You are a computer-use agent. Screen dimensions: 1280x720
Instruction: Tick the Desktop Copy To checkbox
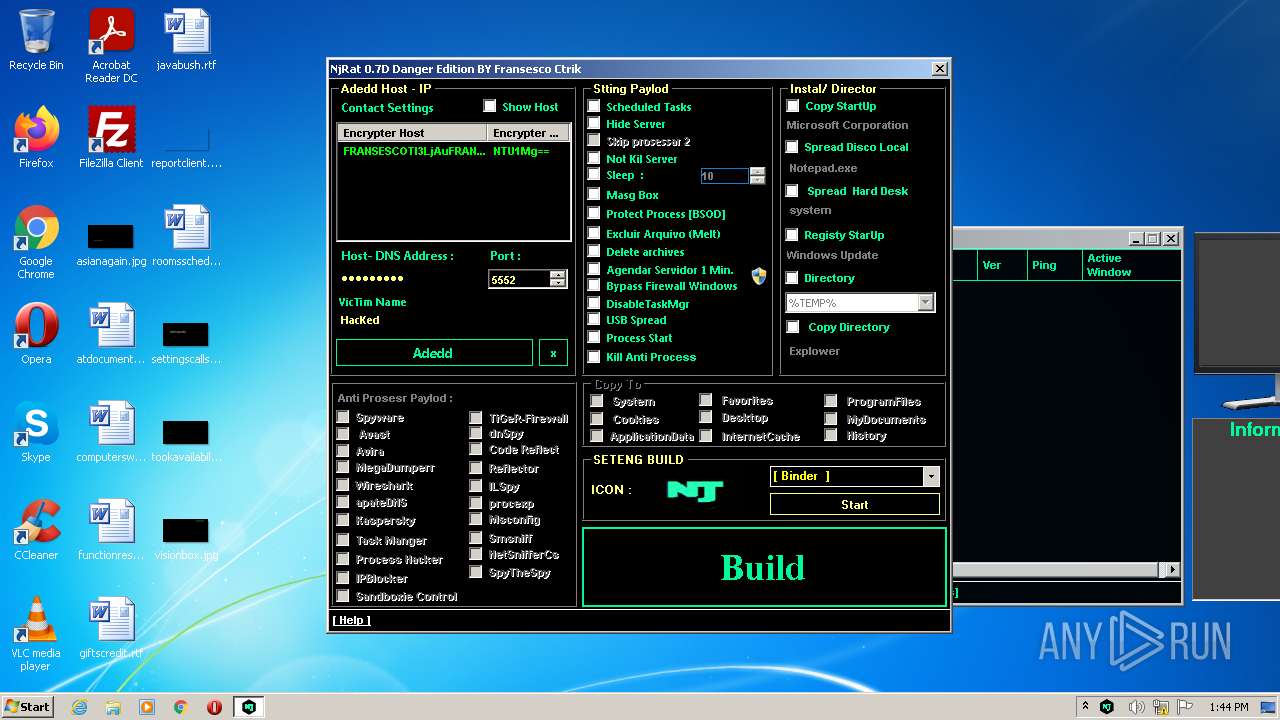click(x=706, y=417)
